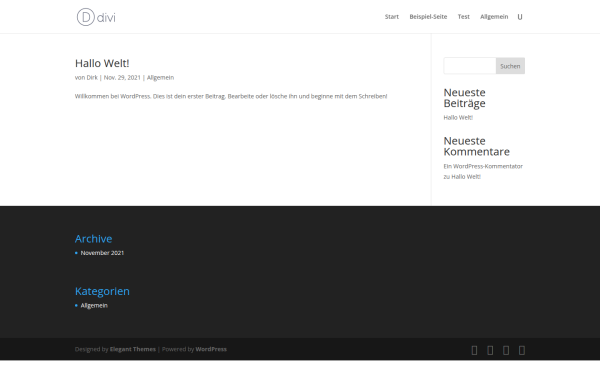Open Hallo Welt! under Neueste Beiträge
This screenshot has height=375, width=600.
coord(458,117)
